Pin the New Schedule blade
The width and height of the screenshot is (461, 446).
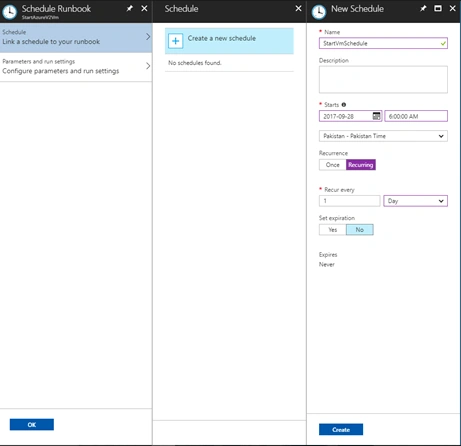(x=423, y=8)
